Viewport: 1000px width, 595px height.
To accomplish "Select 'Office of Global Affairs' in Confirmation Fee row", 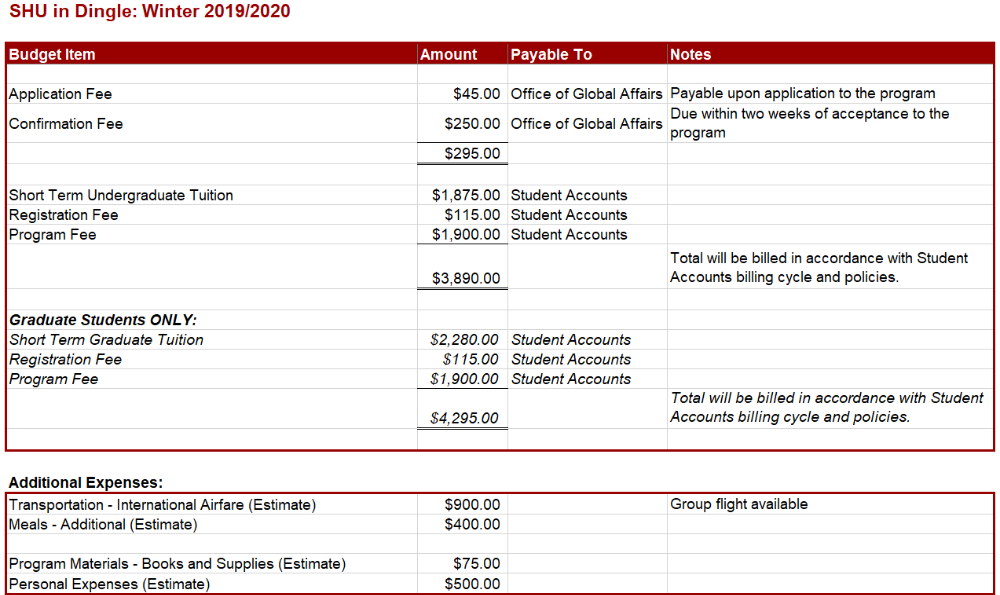I will [587, 124].
